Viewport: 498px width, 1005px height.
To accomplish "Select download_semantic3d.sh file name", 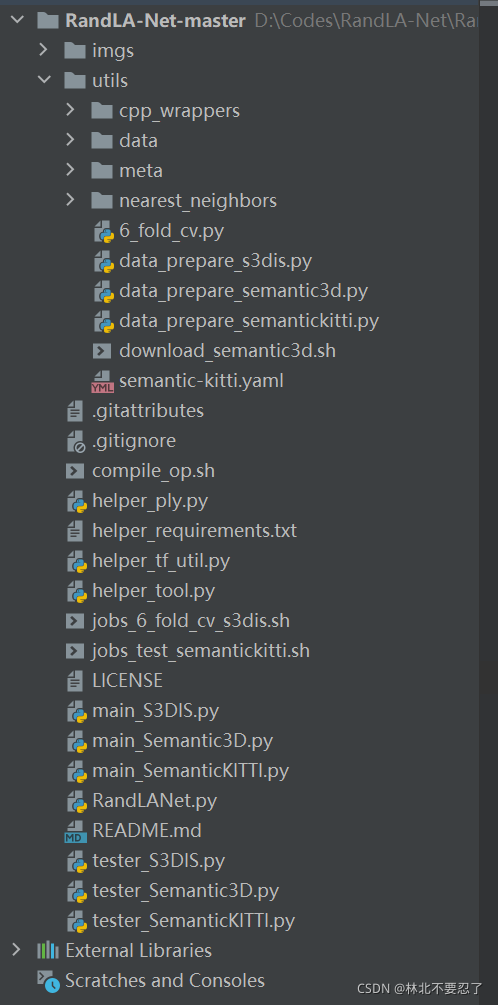I will pyautogui.click(x=228, y=351).
